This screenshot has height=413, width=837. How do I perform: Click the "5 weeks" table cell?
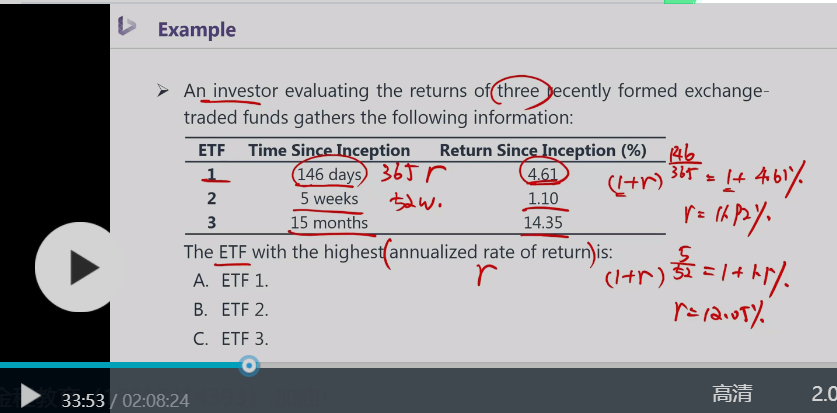[329, 199]
